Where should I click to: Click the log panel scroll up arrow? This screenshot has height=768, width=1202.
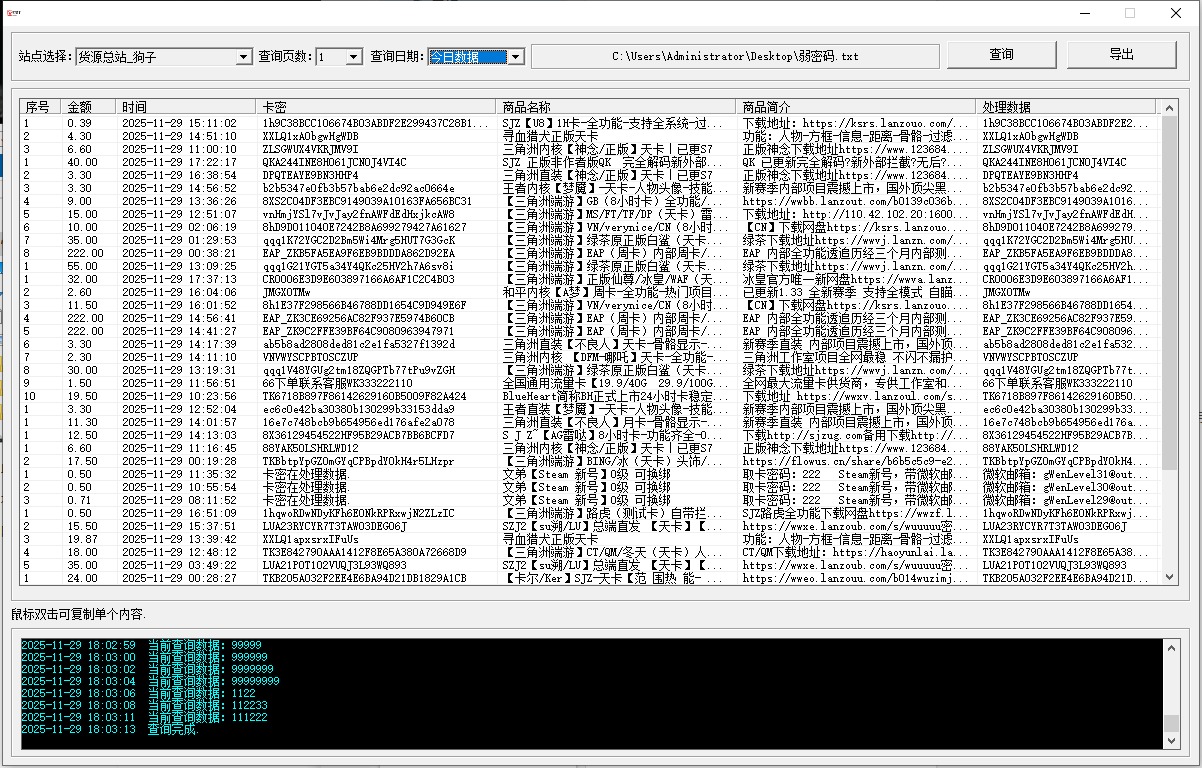[1173, 646]
